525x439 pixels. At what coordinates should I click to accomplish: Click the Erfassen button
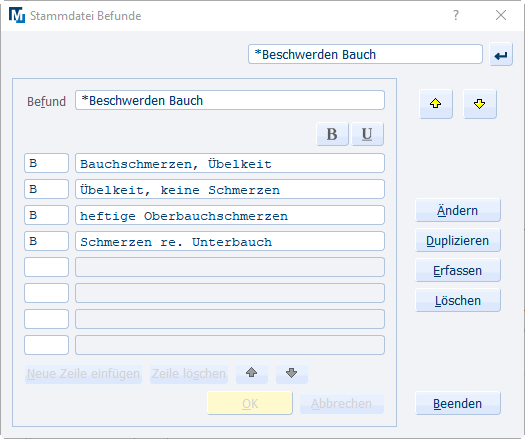(x=458, y=271)
